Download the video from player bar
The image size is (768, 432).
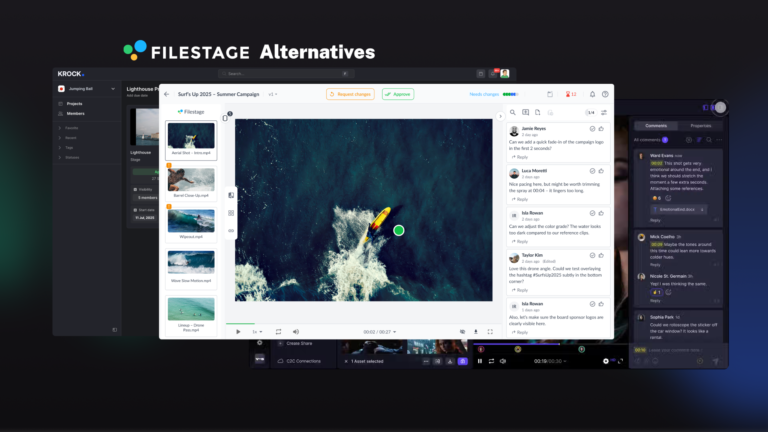[x=476, y=332]
